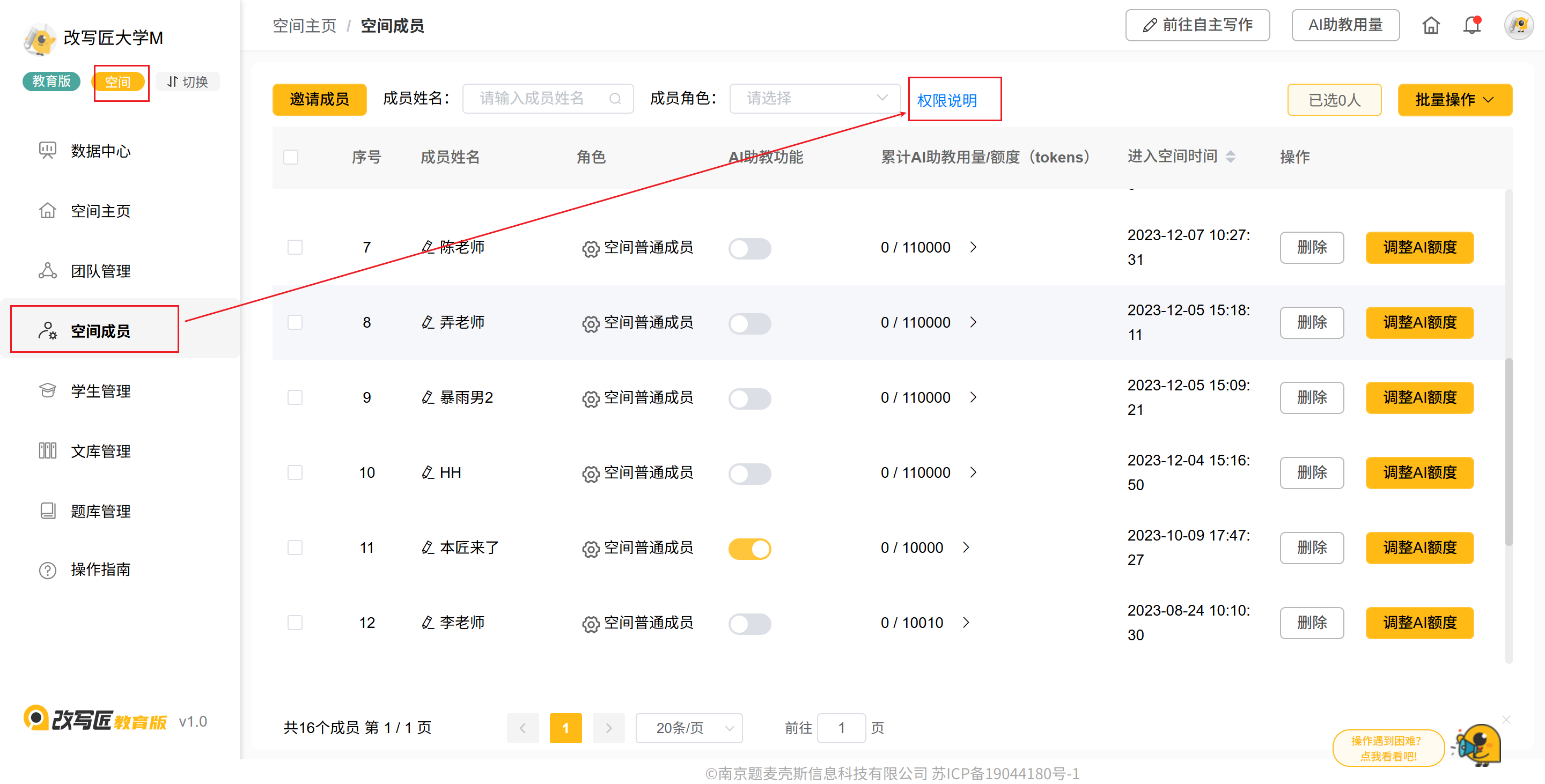Open the notification bell
Image resolution: width=1545 pixels, height=784 pixels.
pos(1471,25)
